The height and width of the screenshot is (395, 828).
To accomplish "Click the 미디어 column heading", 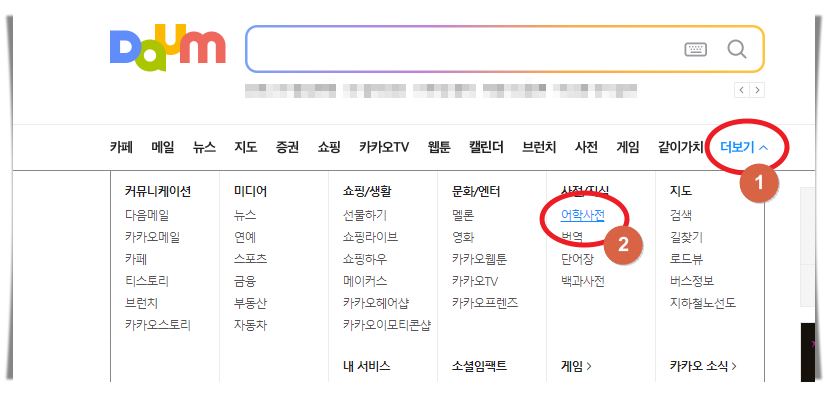I will point(250,191).
